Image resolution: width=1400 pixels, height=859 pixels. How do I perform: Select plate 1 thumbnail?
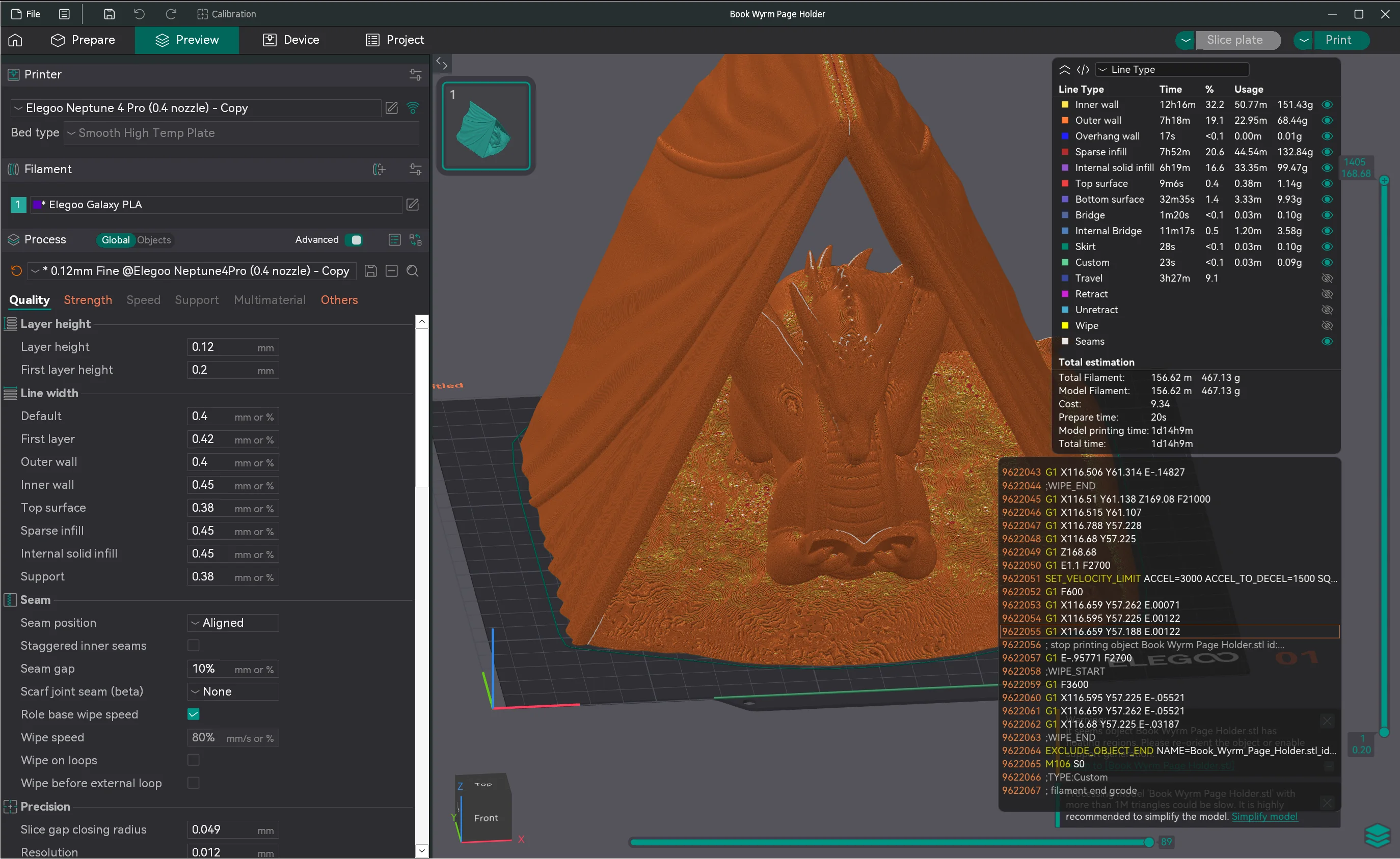point(486,126)
